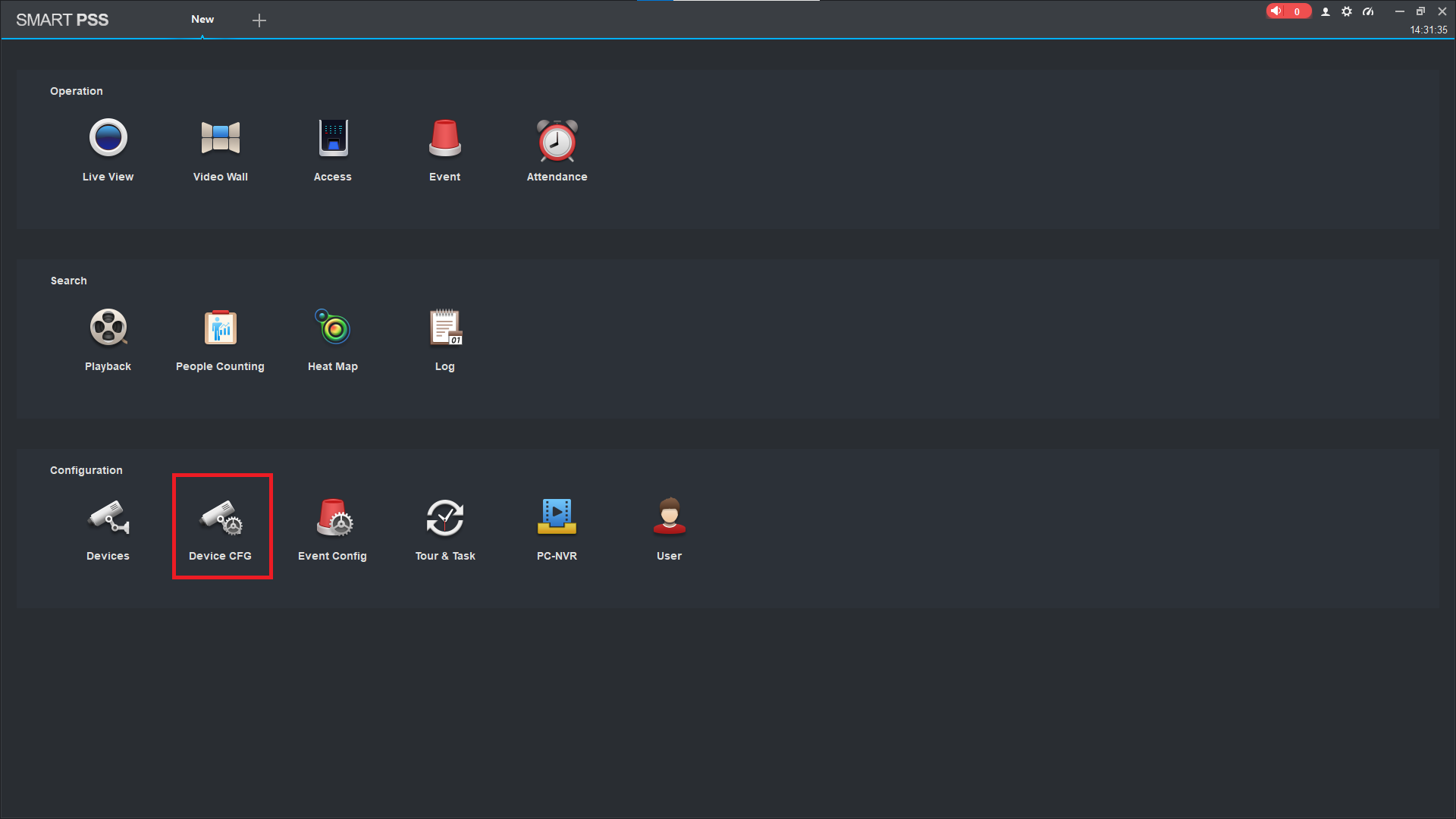Open the Event alarm module
1456x819 pixels.
pyautogui.click(x=445, y=150)
